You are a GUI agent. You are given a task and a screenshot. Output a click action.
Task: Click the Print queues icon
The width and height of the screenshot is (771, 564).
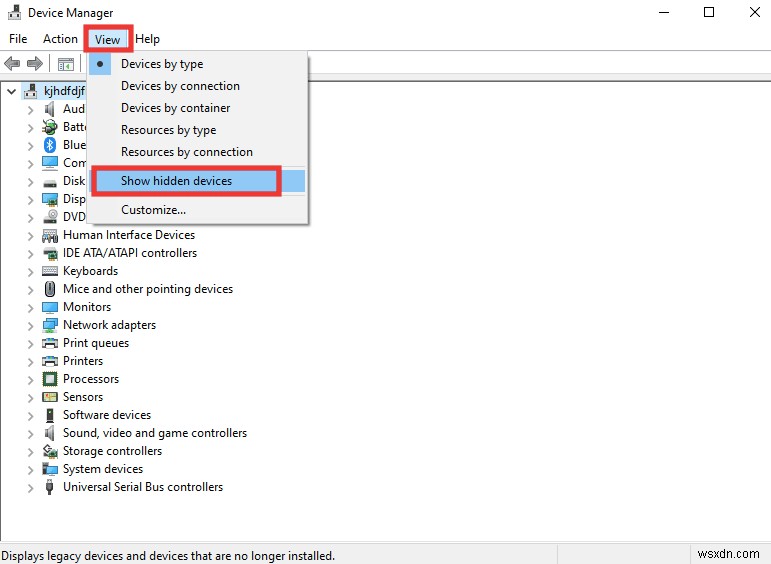pyautogui.click(x=50, y=343)
